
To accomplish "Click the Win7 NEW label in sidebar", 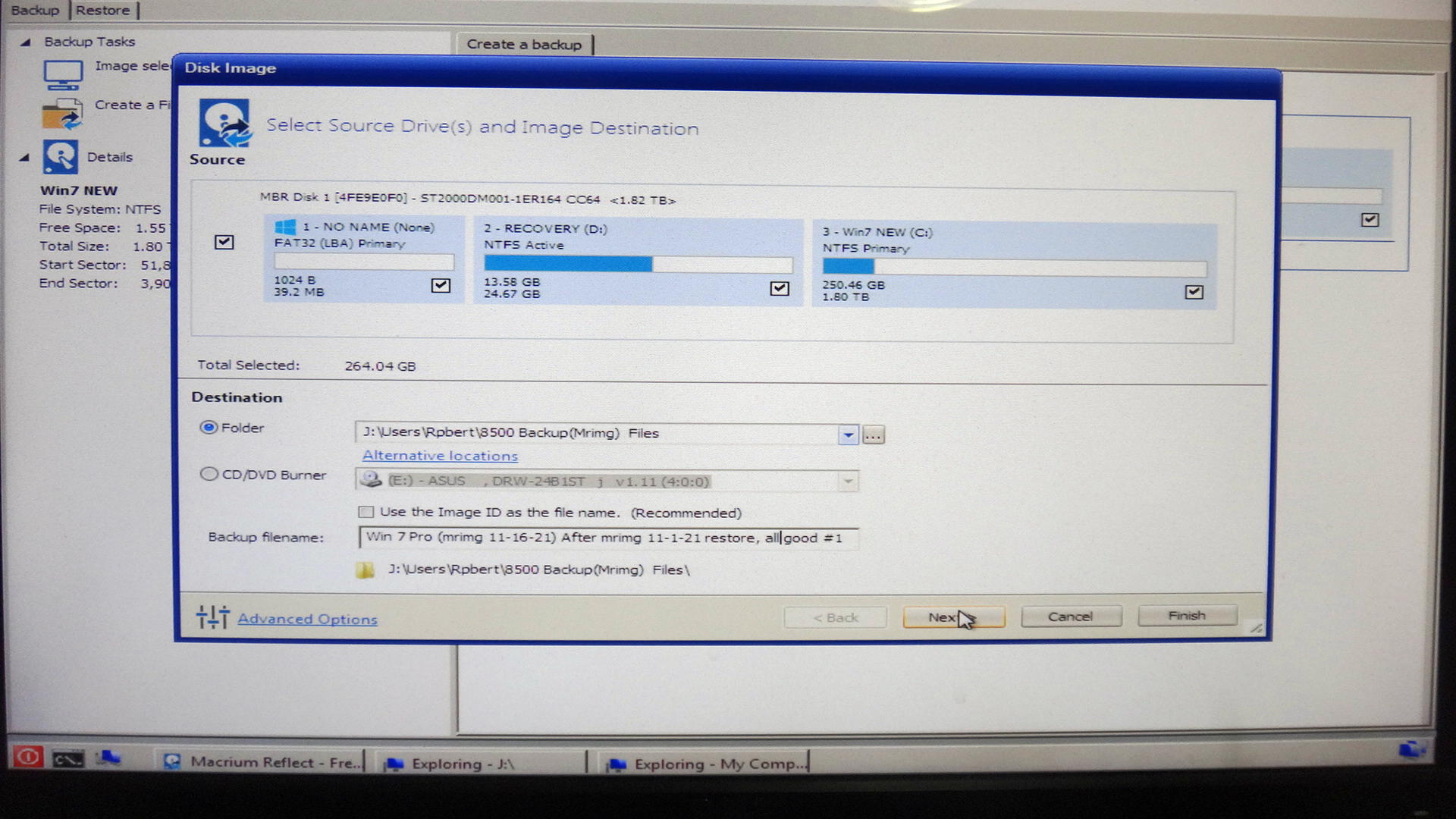I will coord(79,191).
